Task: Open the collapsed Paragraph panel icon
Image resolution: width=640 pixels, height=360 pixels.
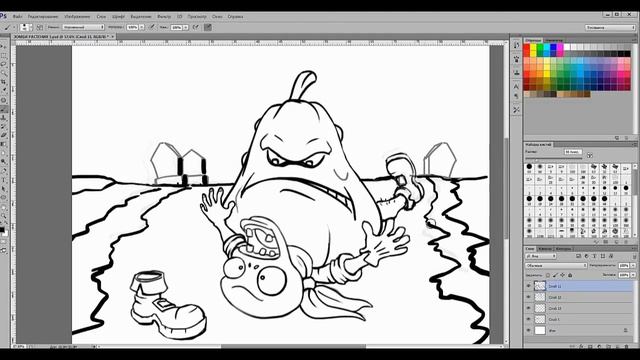Action: [516, 97]
